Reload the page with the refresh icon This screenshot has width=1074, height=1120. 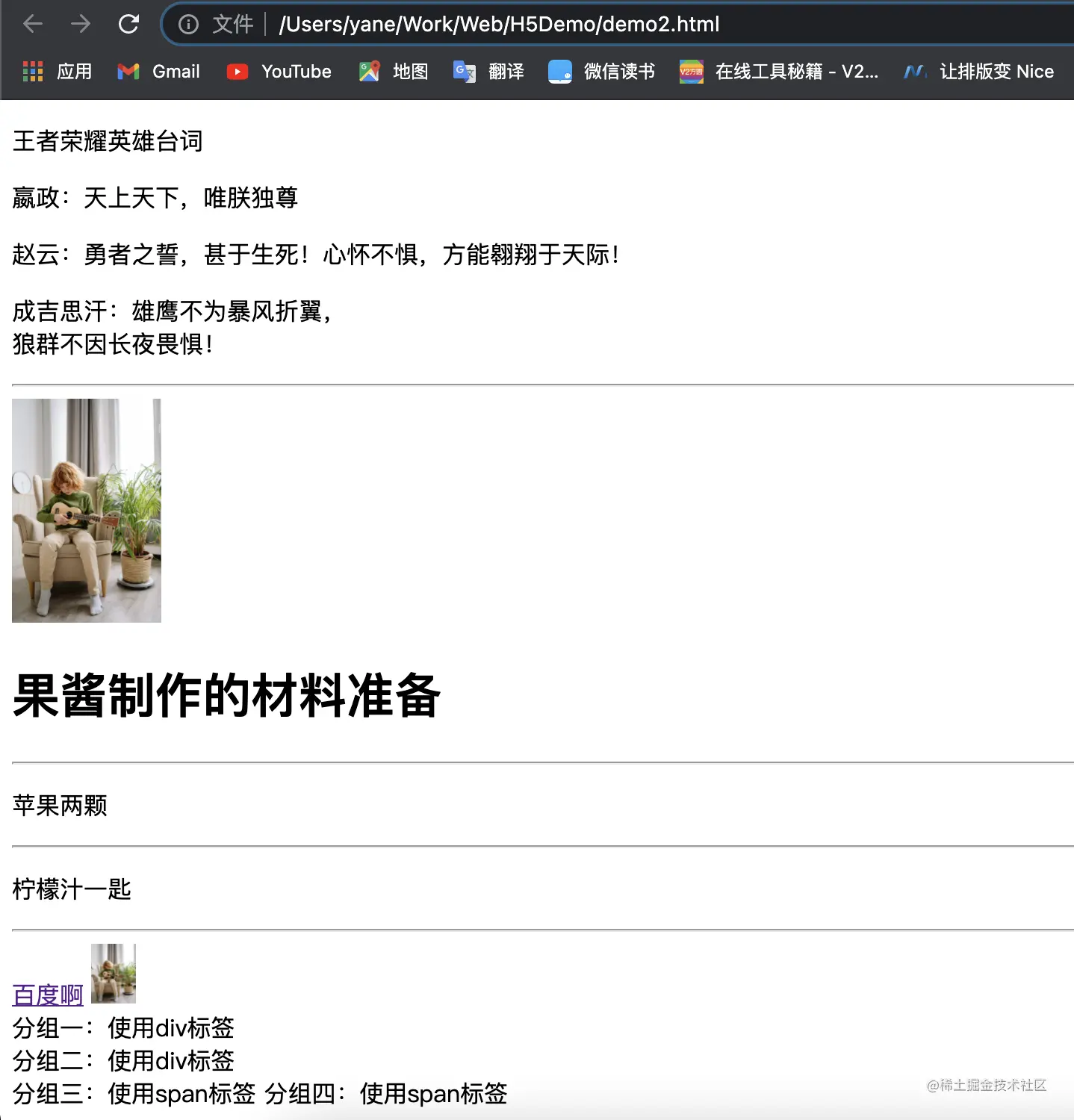click(x=128, y=24)
